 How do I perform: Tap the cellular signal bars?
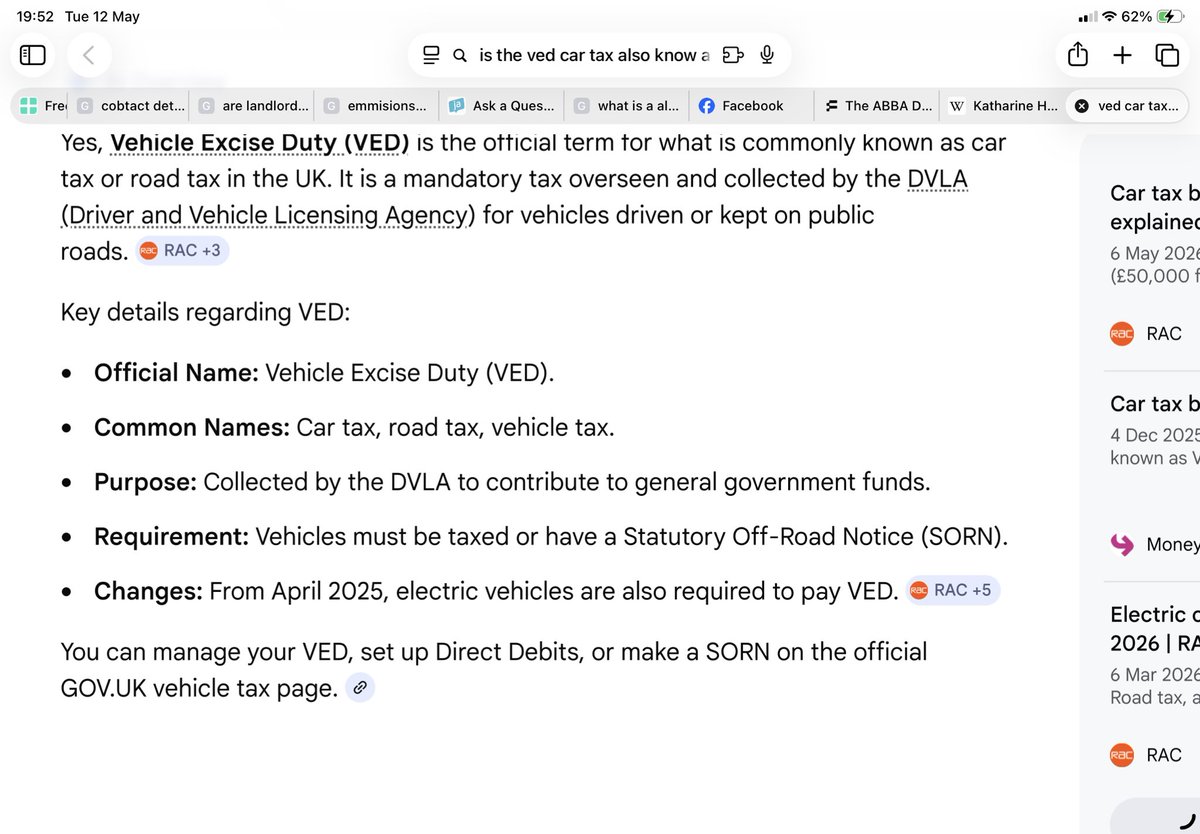point(1086,17)
